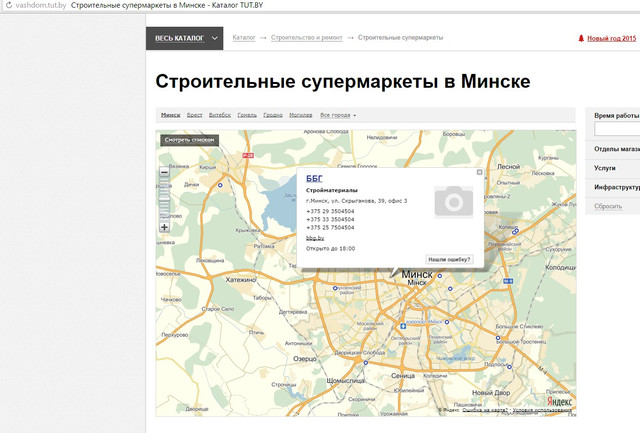
Task: Click the Хатежино label on the map
Action: pos(241,280)
